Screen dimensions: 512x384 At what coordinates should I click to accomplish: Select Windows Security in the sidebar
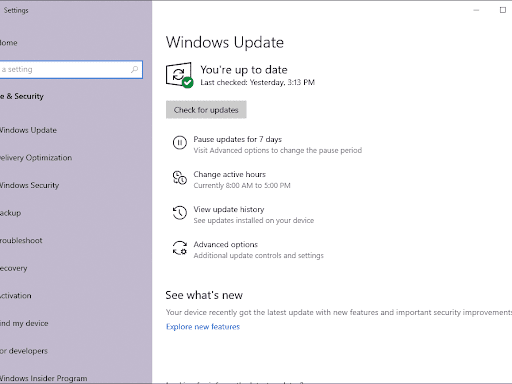click(x=29, y=185)
